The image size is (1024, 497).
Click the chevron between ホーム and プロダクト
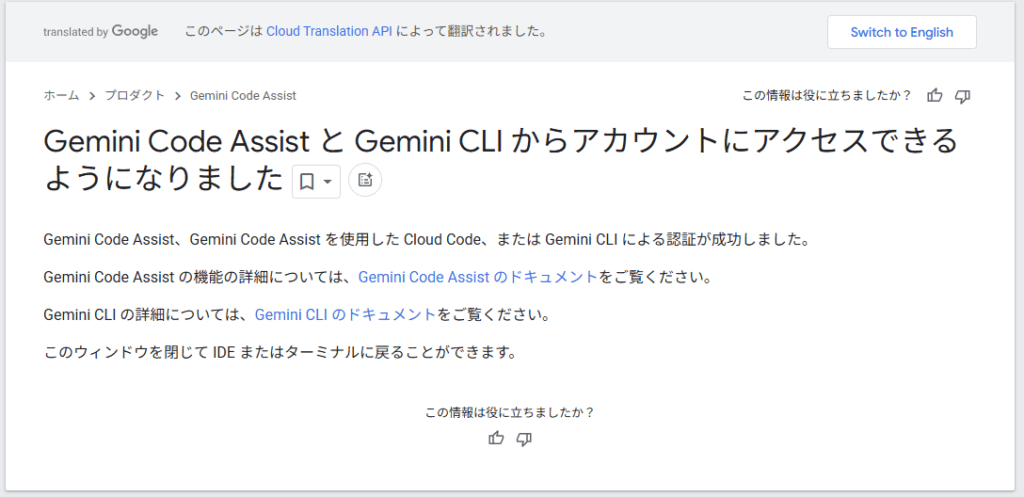pos(92,96)
